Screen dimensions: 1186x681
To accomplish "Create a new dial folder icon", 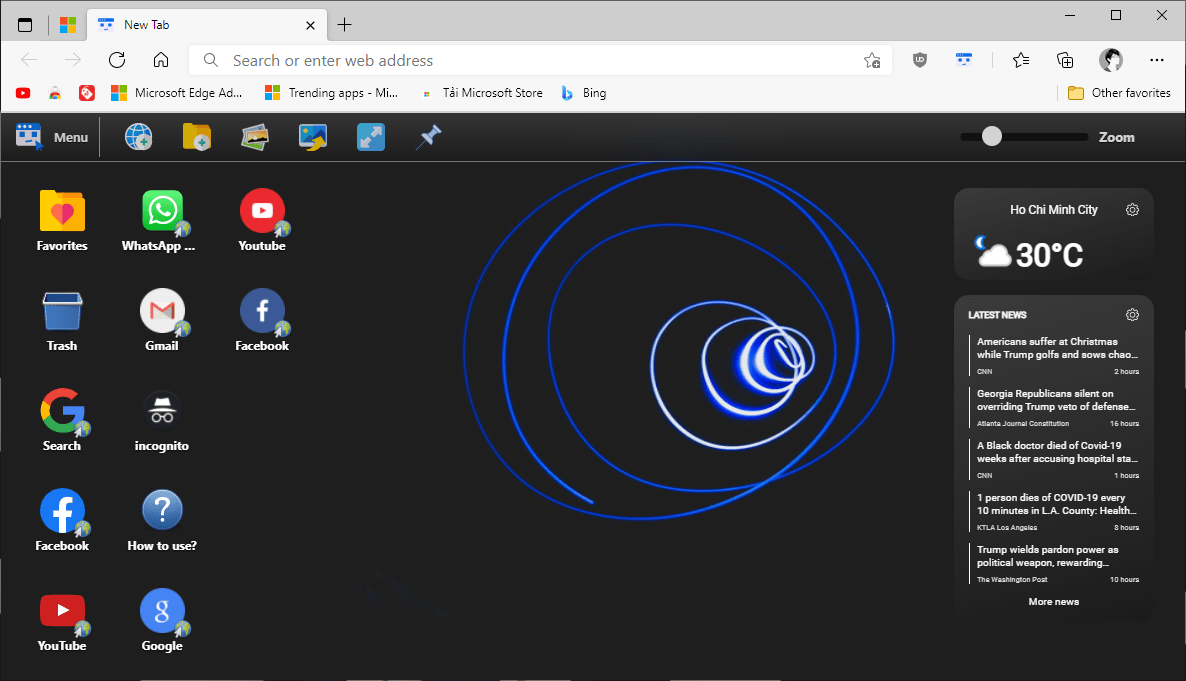I will [x=196, y=136].
